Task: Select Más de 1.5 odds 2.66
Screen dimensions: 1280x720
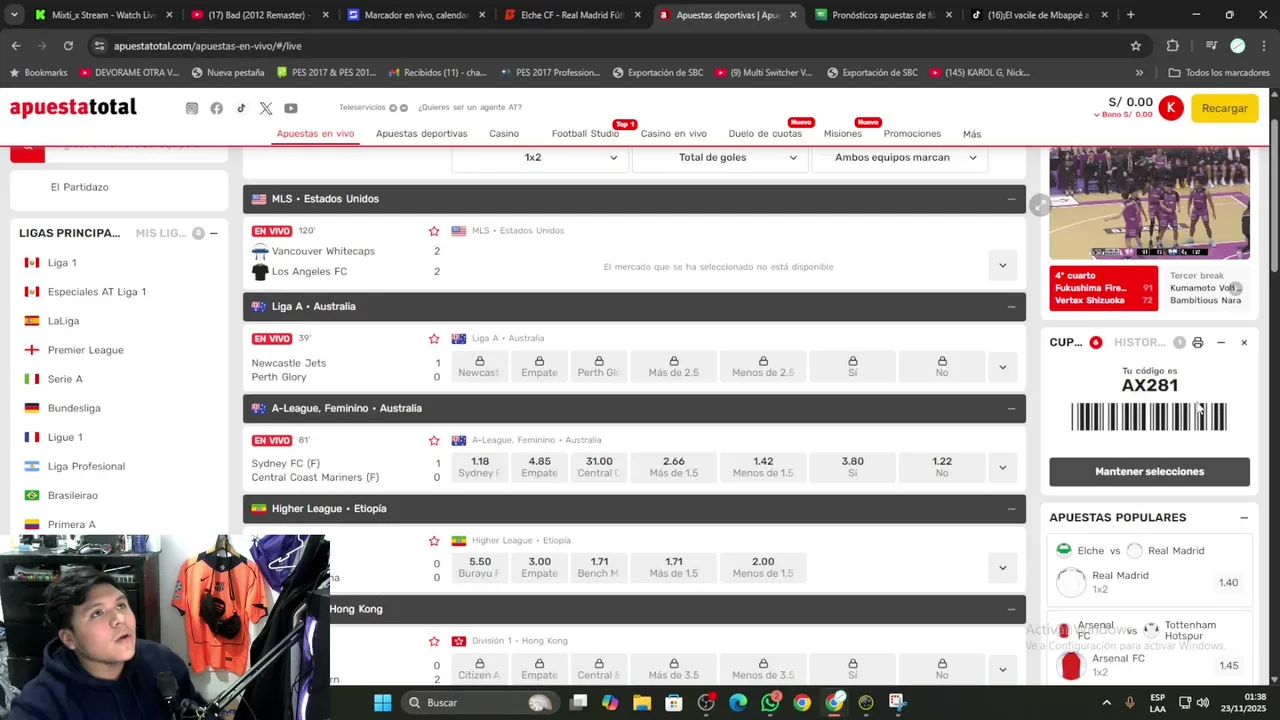Action: 673,467
